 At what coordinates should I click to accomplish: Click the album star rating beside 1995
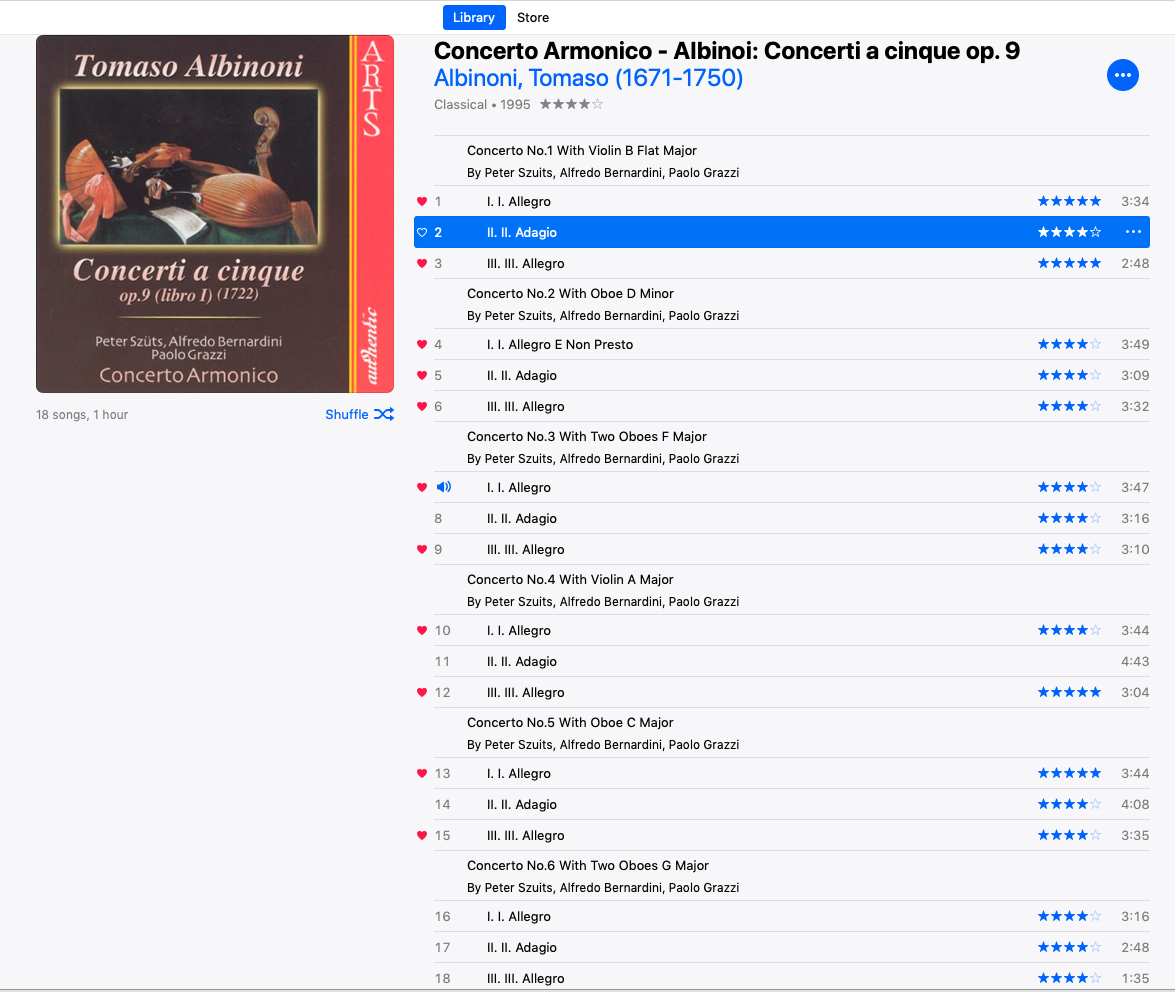click(x=571, y=104)
